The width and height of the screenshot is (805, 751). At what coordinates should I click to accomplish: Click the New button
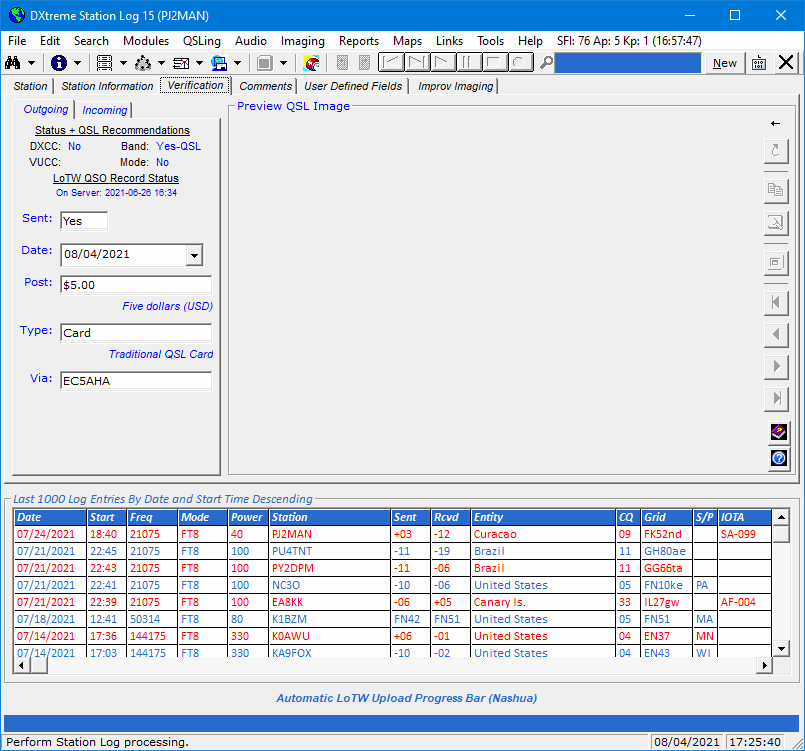(x=724, y=63)
